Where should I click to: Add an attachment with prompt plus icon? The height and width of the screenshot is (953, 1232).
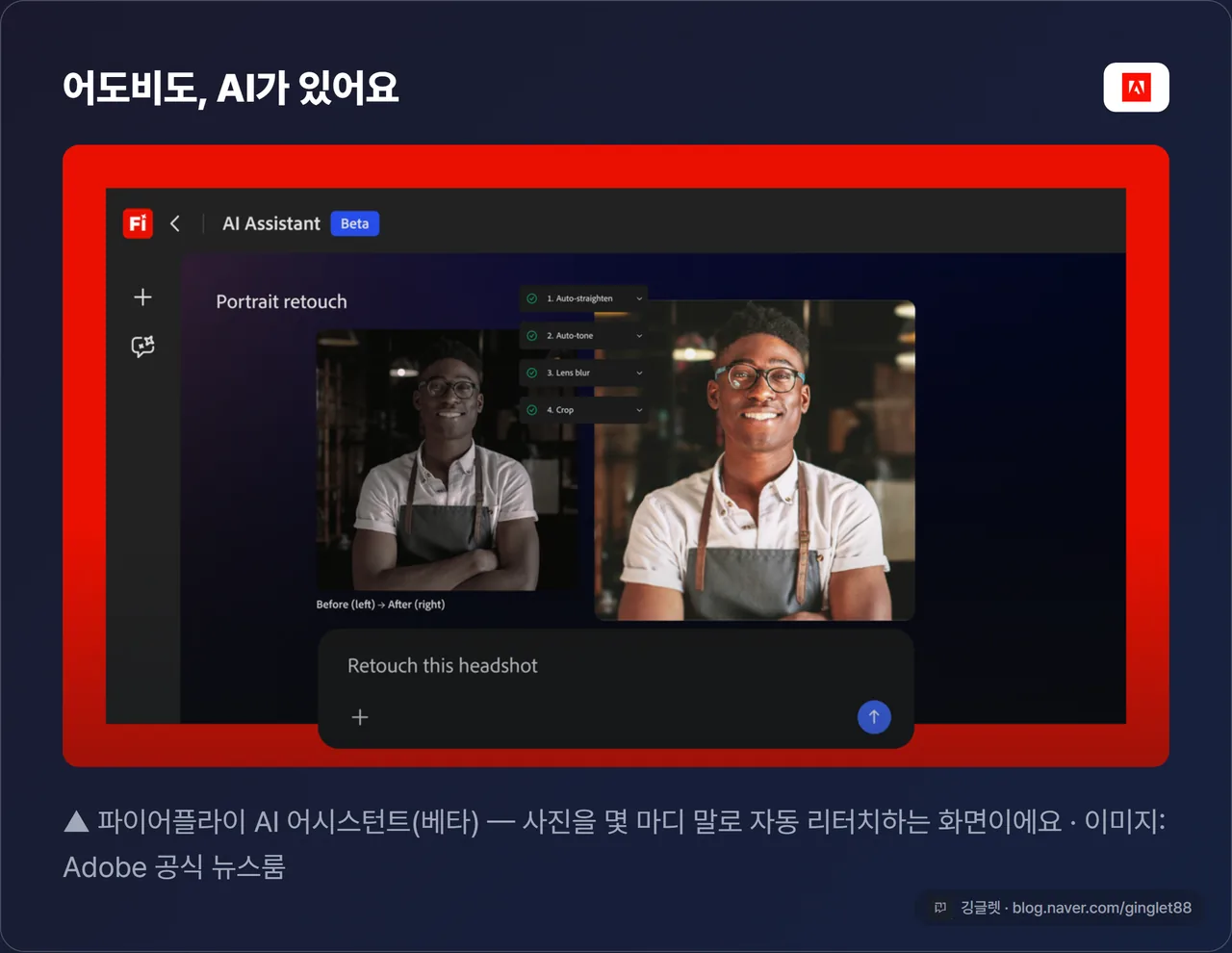point(360,717)
